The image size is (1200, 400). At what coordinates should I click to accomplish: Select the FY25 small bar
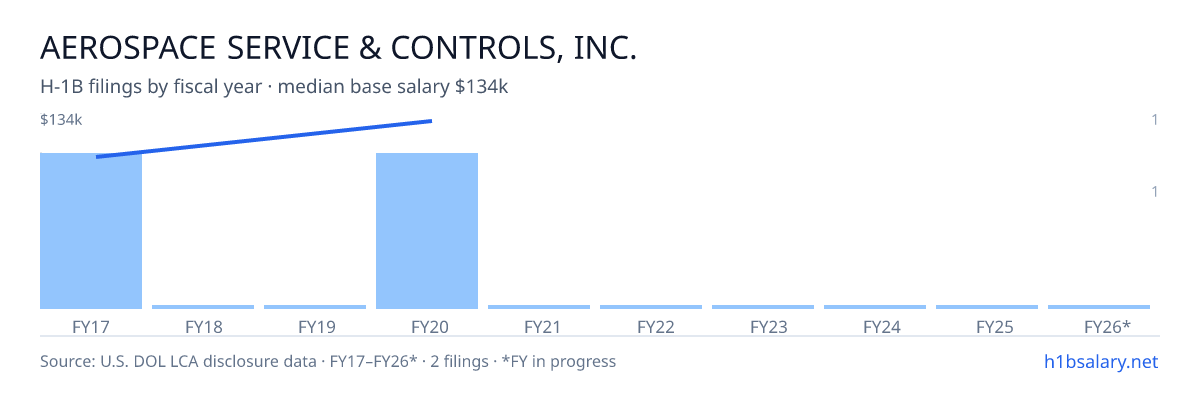[987, 307]
